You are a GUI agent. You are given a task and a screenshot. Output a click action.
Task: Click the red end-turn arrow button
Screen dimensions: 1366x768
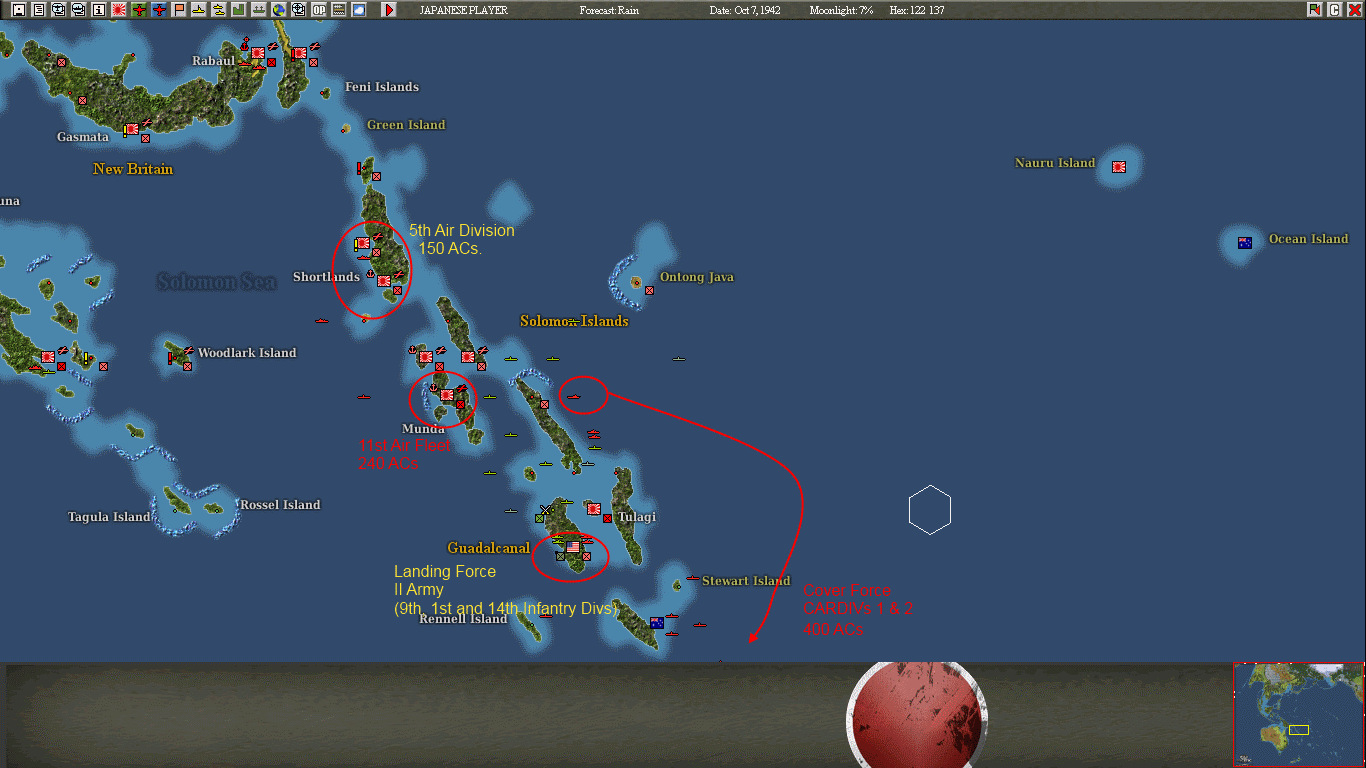point(389,10)
